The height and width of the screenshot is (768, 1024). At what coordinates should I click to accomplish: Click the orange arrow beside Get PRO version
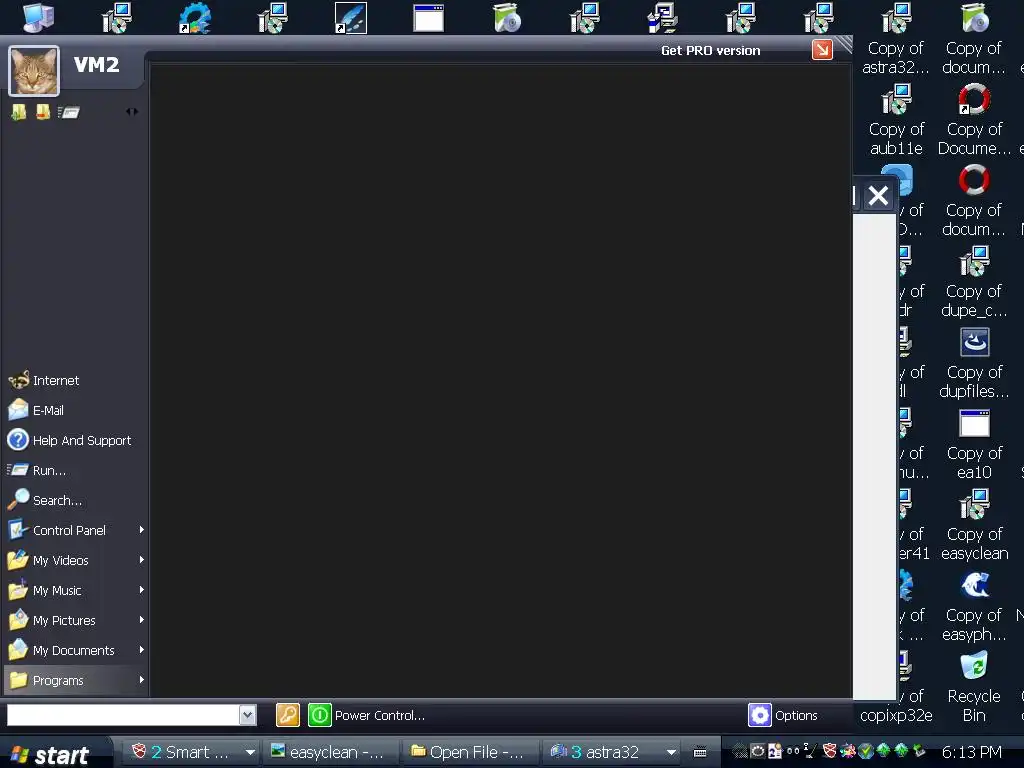coord(822,50)
